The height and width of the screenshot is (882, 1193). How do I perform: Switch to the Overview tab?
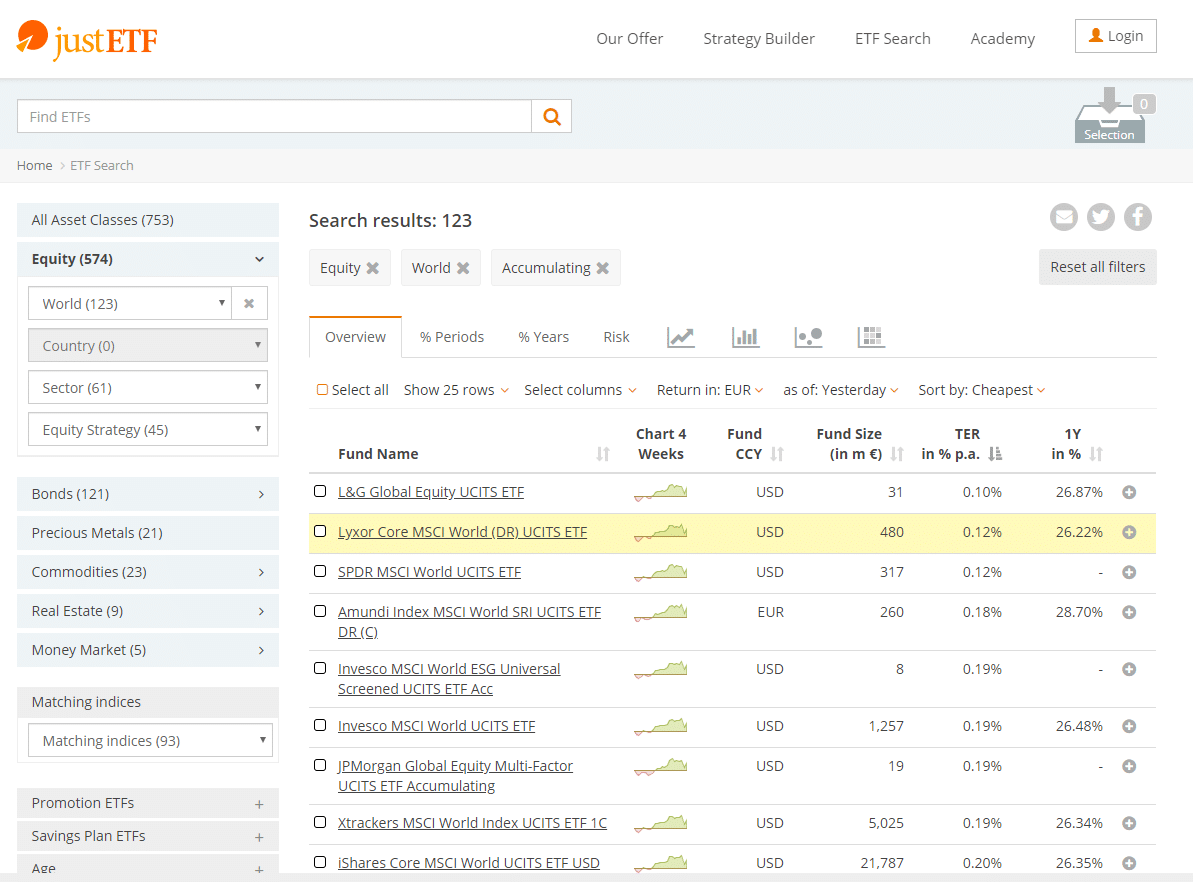click(355, 337)
